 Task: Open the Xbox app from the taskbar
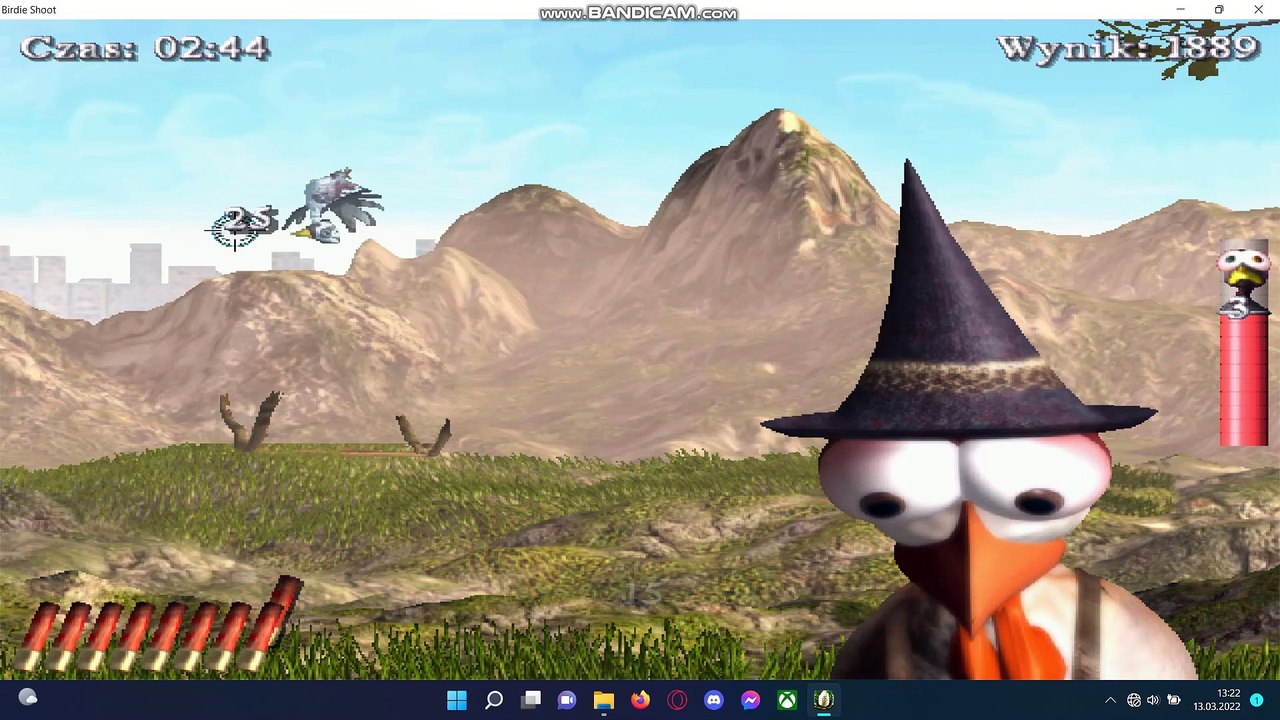pos(788,700)
